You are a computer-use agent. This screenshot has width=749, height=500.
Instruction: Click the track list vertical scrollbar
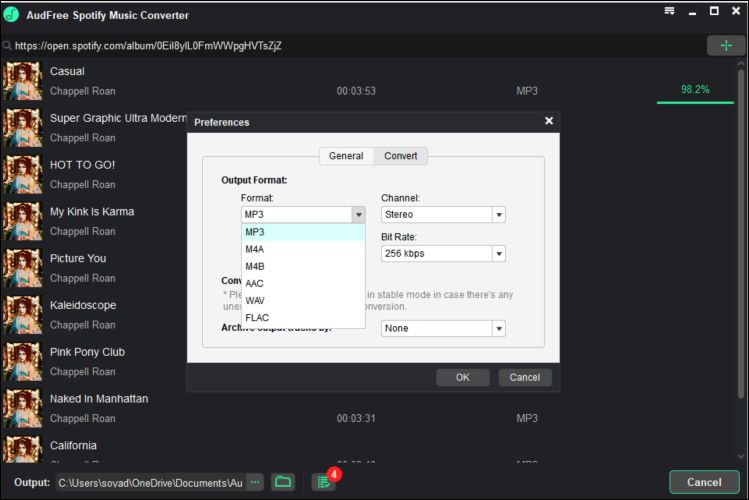[x=741, y=234]
